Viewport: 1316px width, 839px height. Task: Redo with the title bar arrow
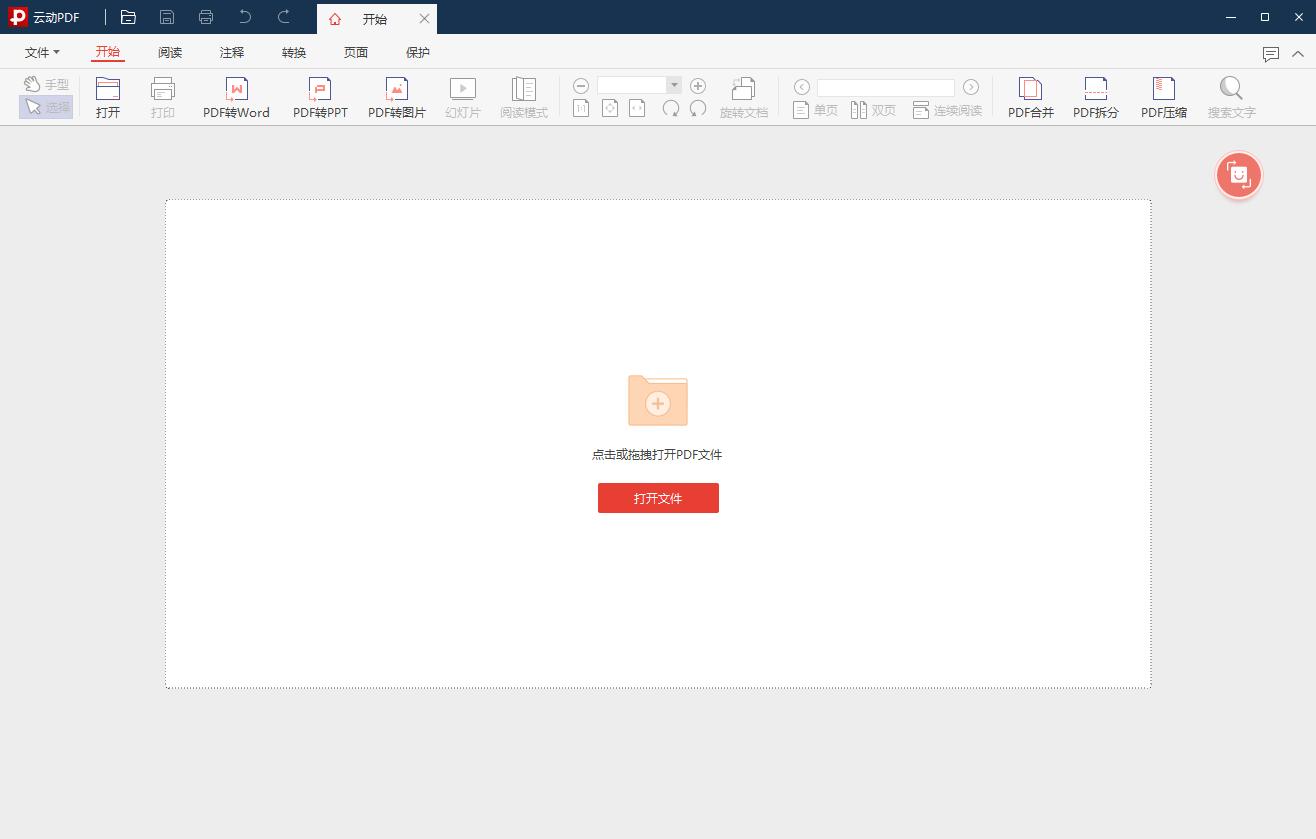point(284,17)
